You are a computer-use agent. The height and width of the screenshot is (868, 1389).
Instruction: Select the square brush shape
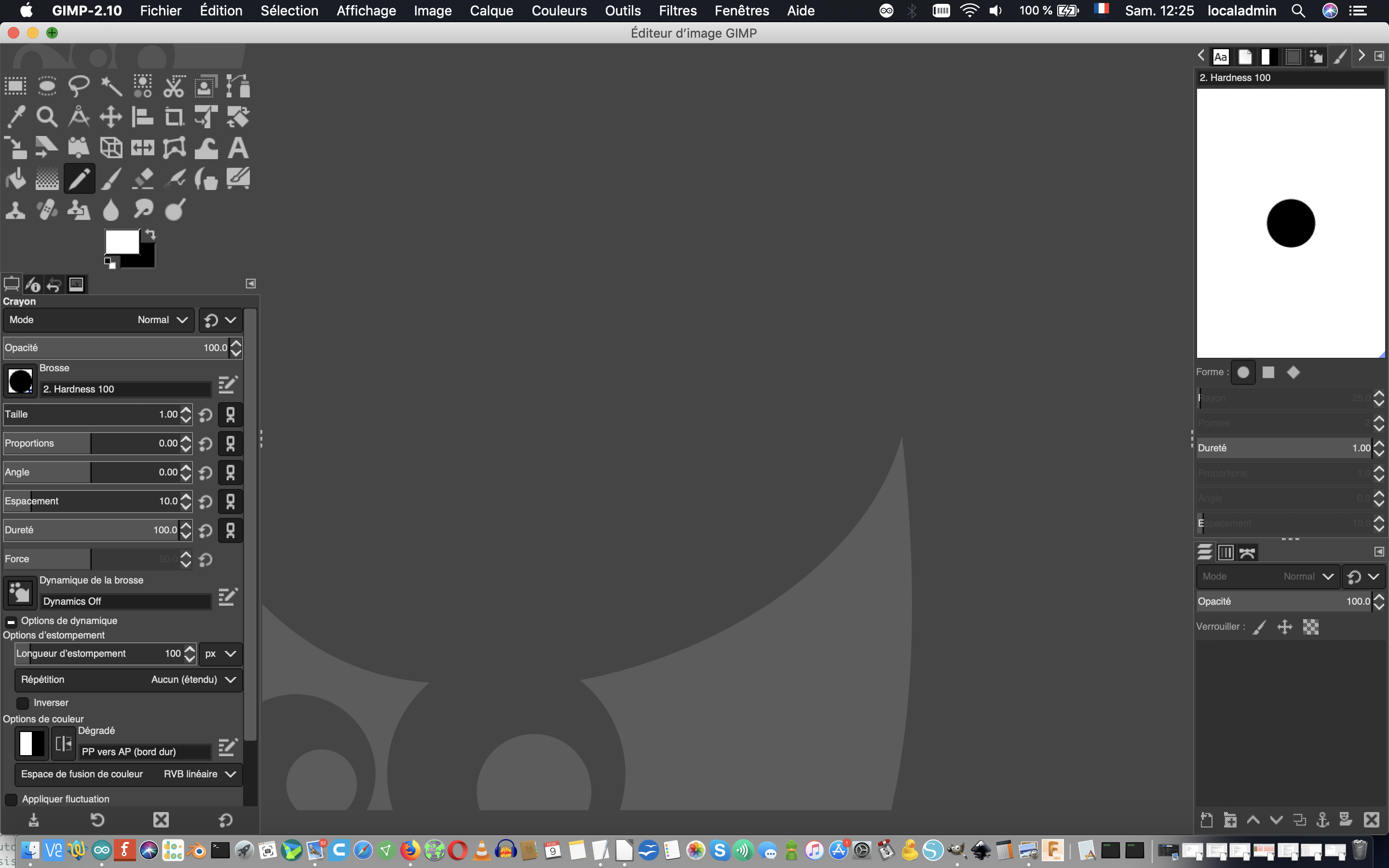(x=1268, y=373)
